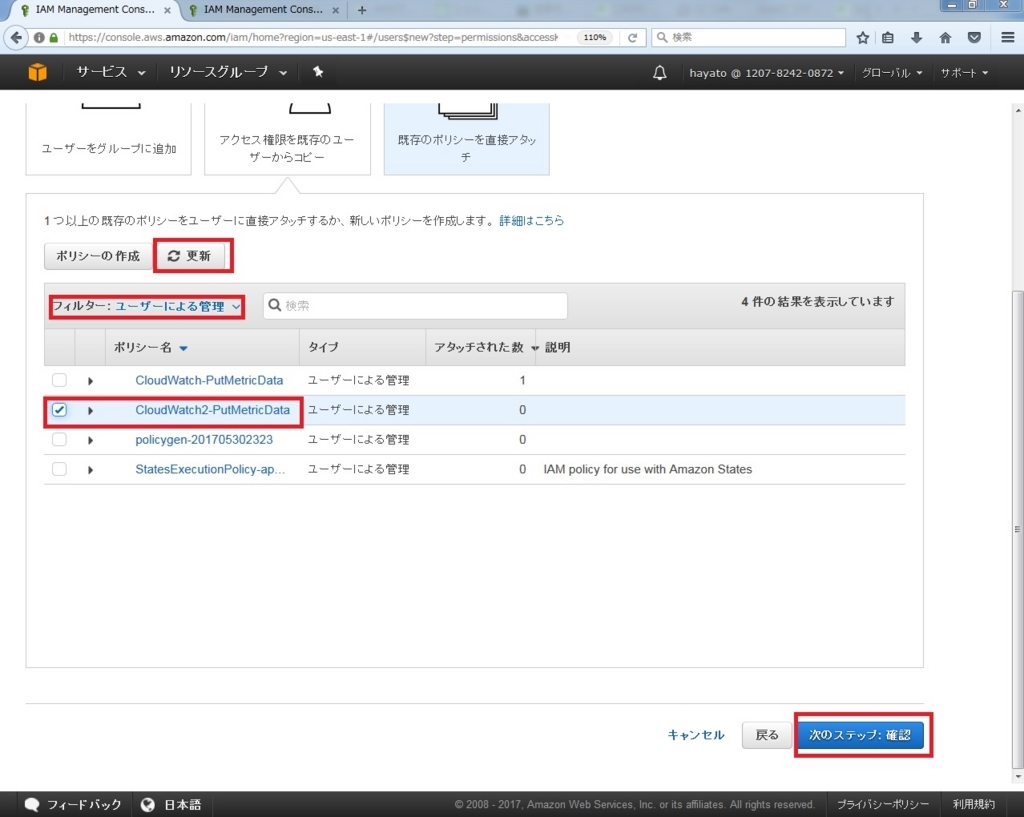Viewport: 1024px width, 817px height.
Task: Click the feedback speech bubble icon
Action: pos(32,804)
